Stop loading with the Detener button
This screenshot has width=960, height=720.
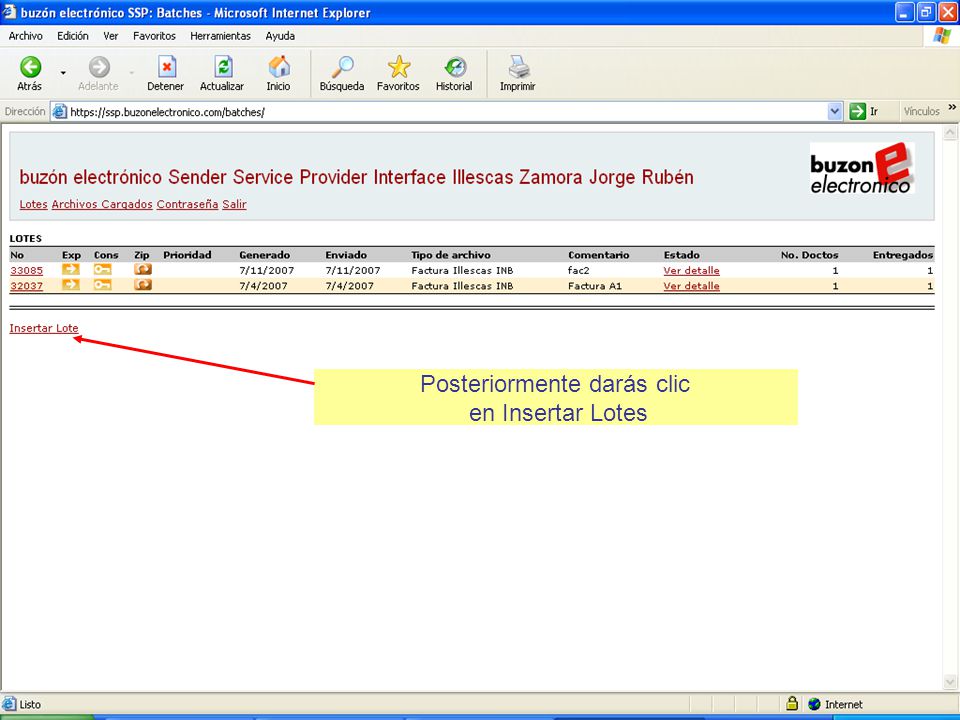[x=165, y=74]
